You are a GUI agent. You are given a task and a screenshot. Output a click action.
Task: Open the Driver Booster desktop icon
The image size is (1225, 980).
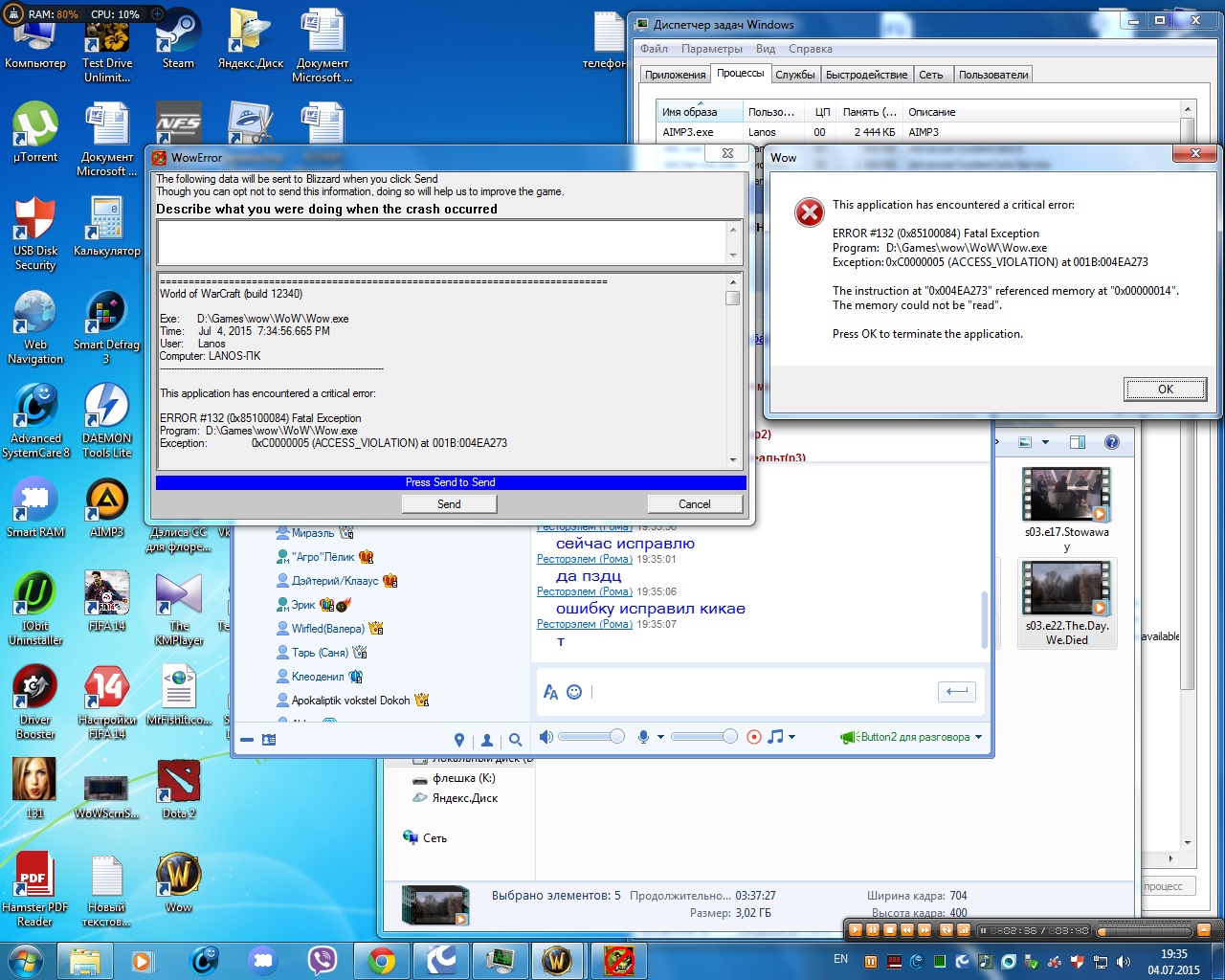click(x=35, y=702)
